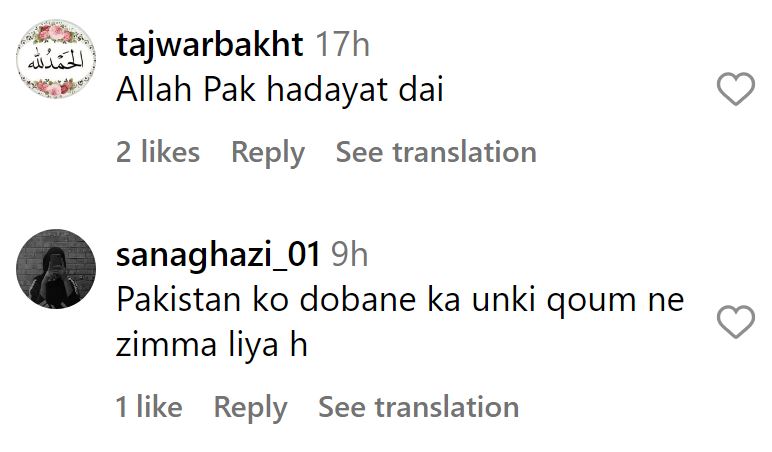Image resolution: width=772 pixels, height=452 pixels.
Task: Like tajwarbakht's comment with the heart icon
Action: (736, 89)
